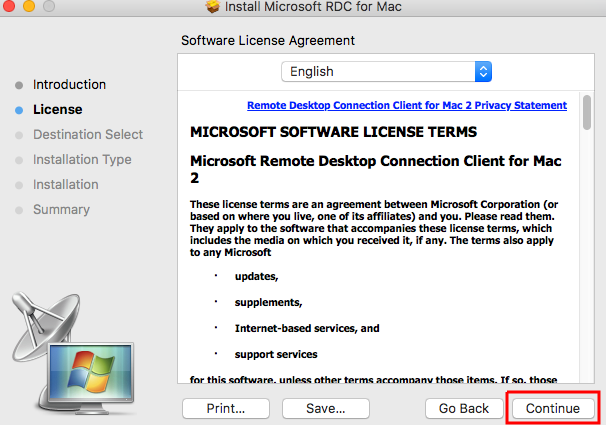Select Installation Type step in sidebar

click(x=82, y=160)
